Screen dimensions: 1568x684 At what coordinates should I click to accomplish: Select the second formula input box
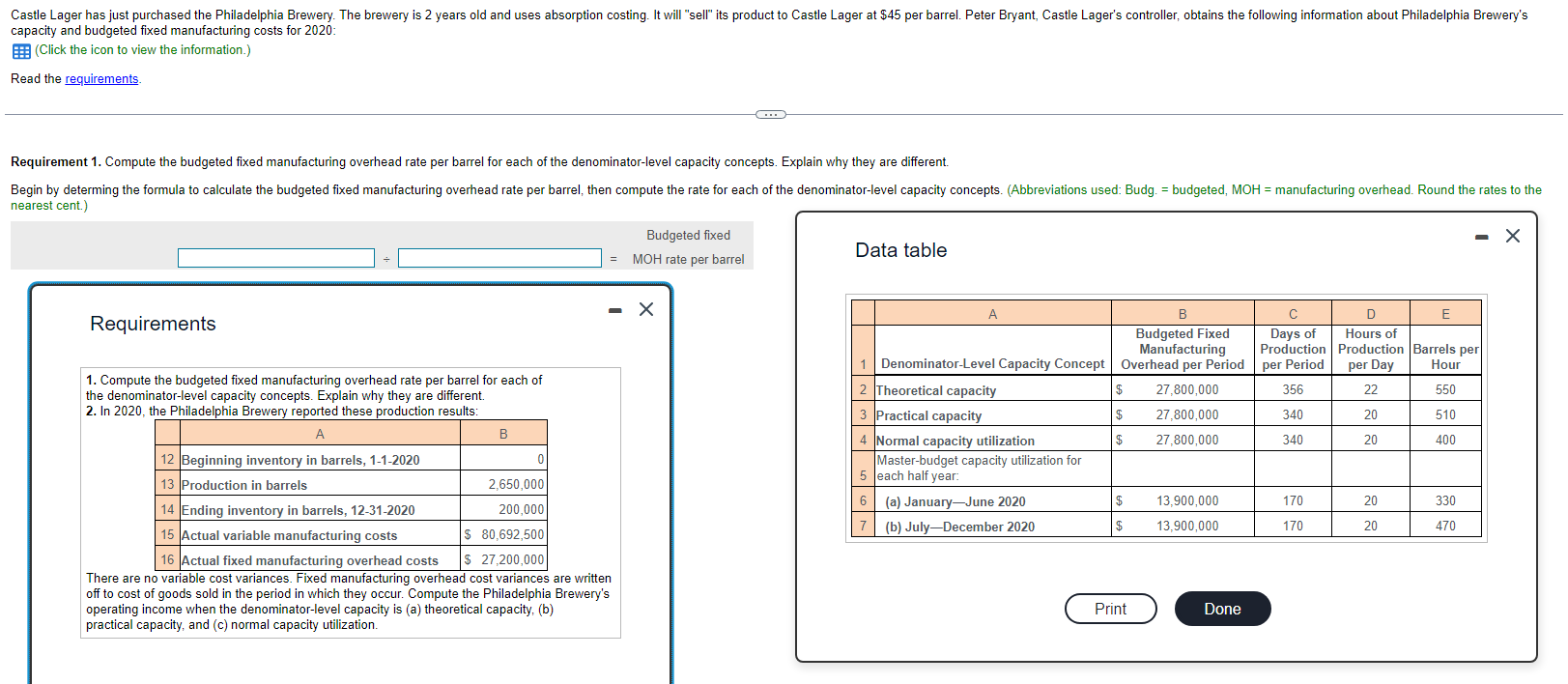(x=499, y=258)
